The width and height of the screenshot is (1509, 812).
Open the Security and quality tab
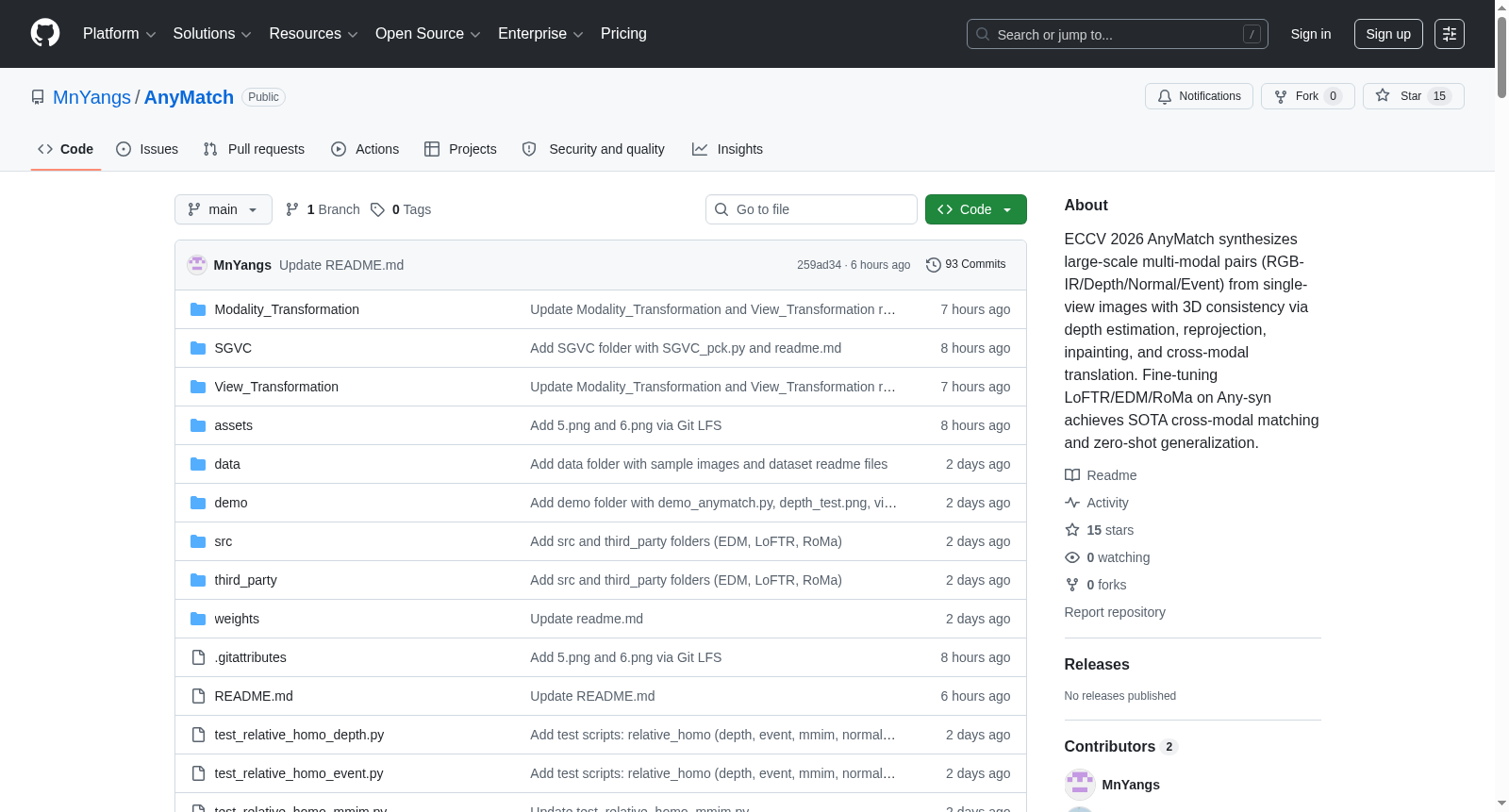tap(593, 149)
